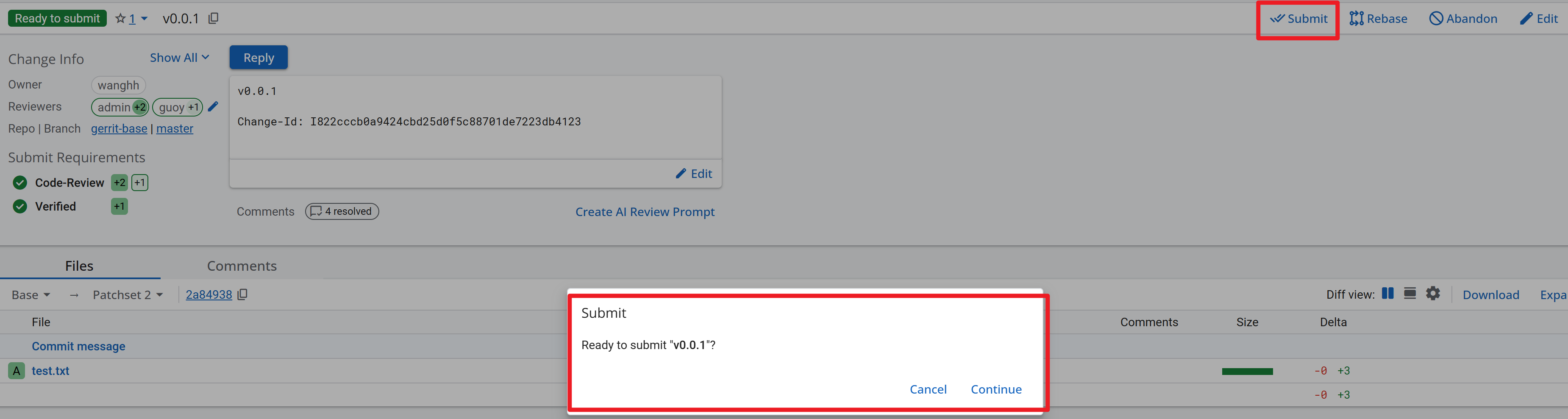Viewport: 1568px width, 419px height.
Task: Click Abandon change button
Action: (1463, 19)
